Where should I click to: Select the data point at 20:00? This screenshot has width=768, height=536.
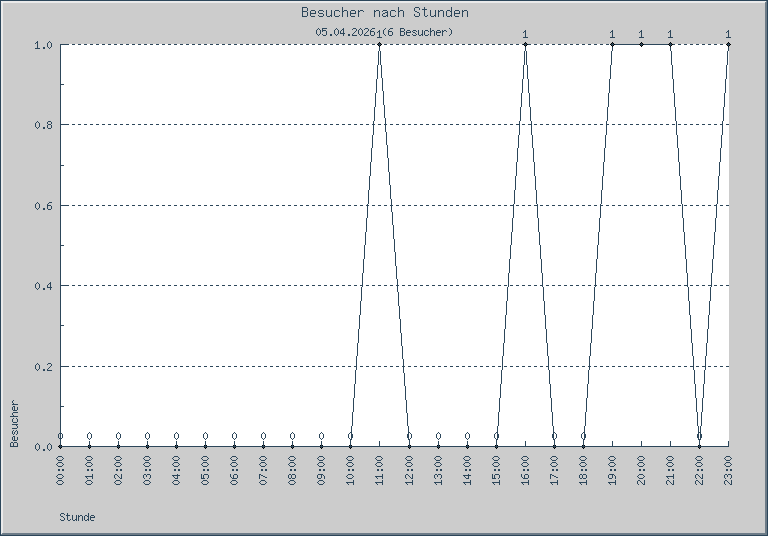pos(641,45)
